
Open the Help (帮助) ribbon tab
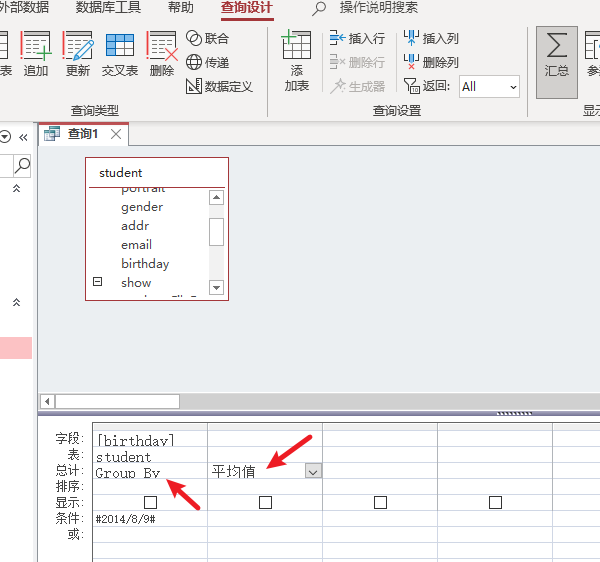[181, 8]
